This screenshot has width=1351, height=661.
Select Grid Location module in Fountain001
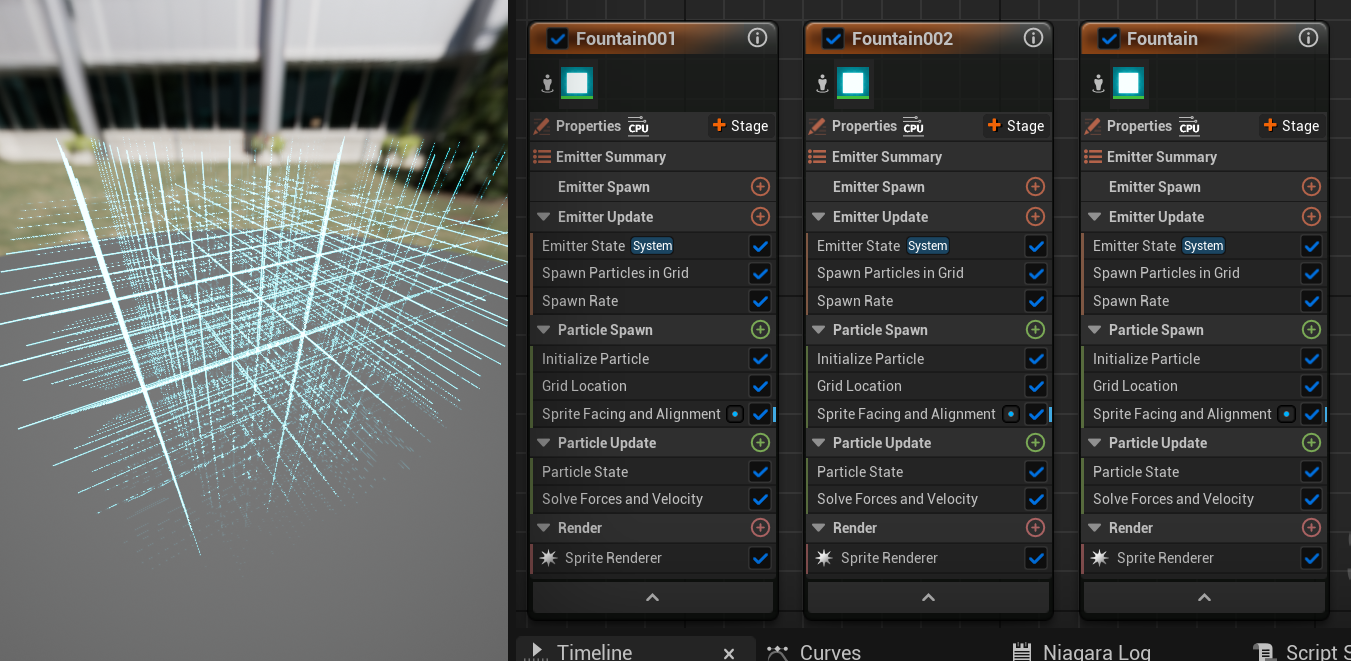click(x=584, y=386)
